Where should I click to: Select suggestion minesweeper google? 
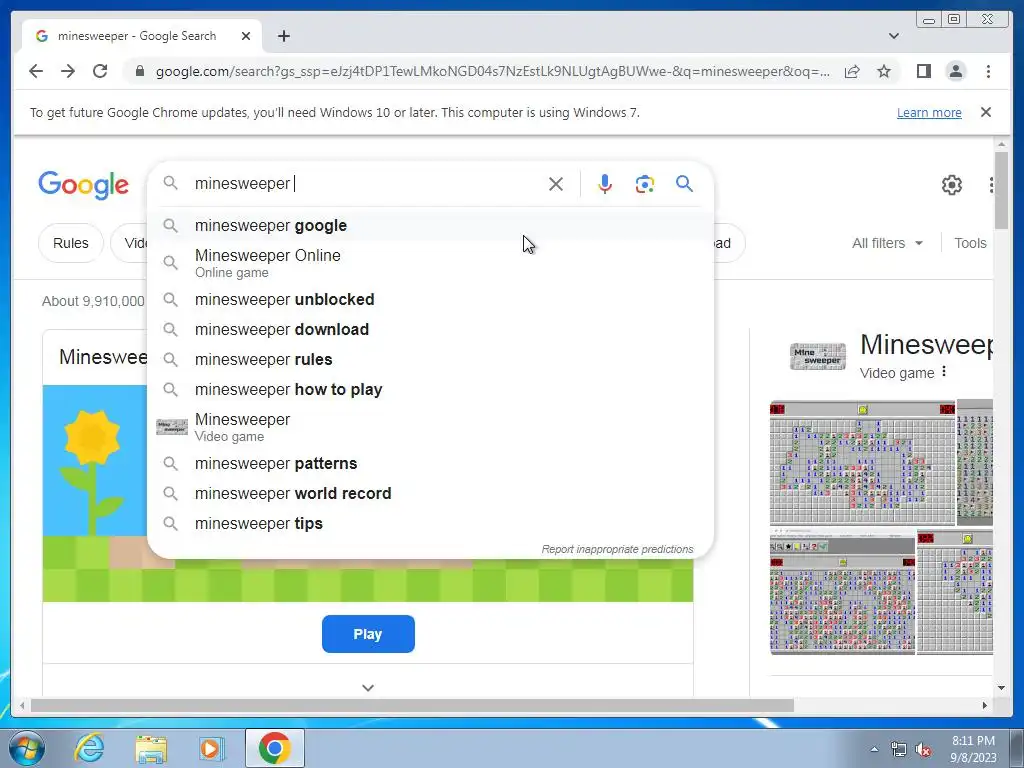point(431,225)
